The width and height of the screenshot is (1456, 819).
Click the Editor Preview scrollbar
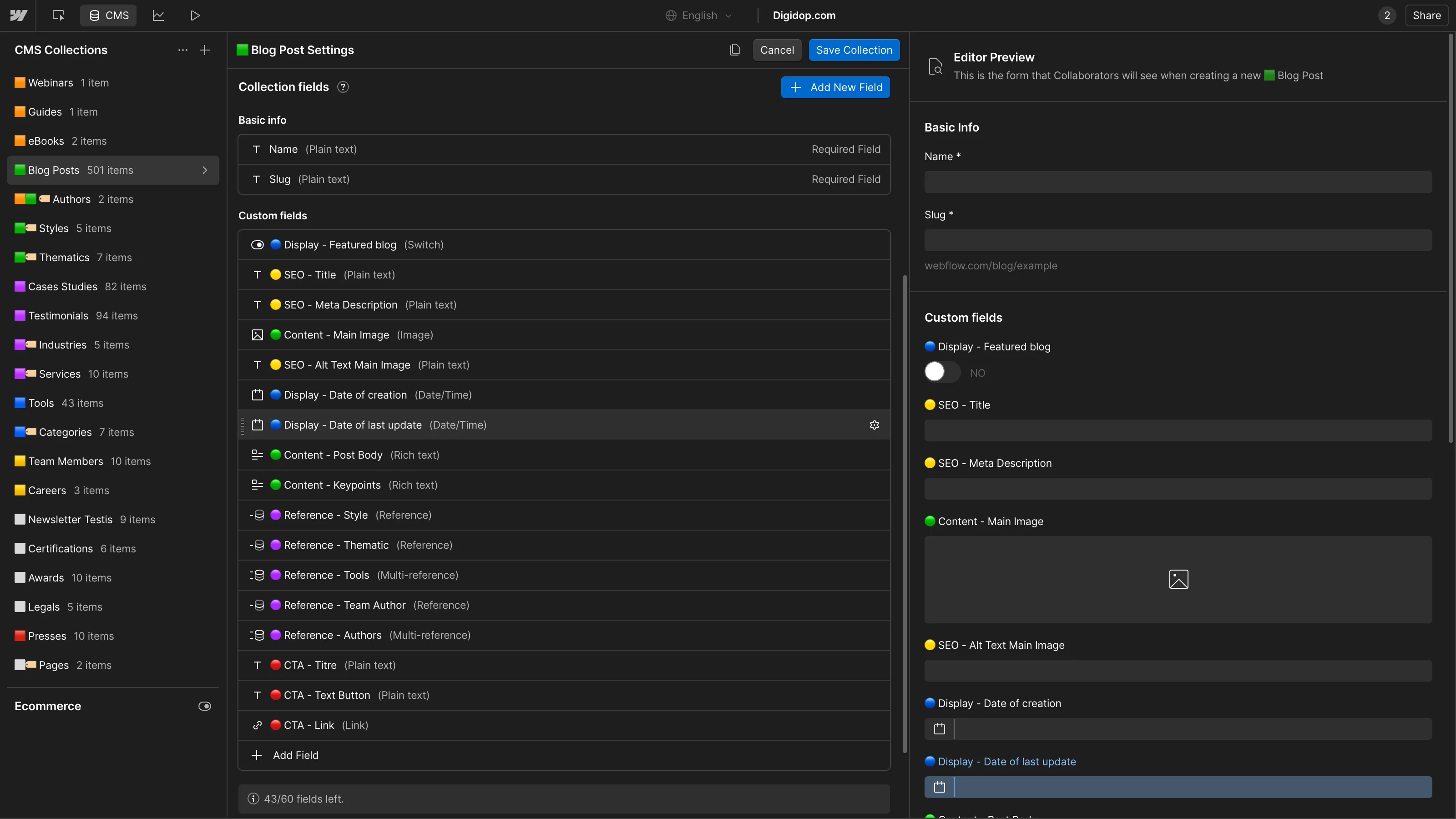coord(1451,238)
